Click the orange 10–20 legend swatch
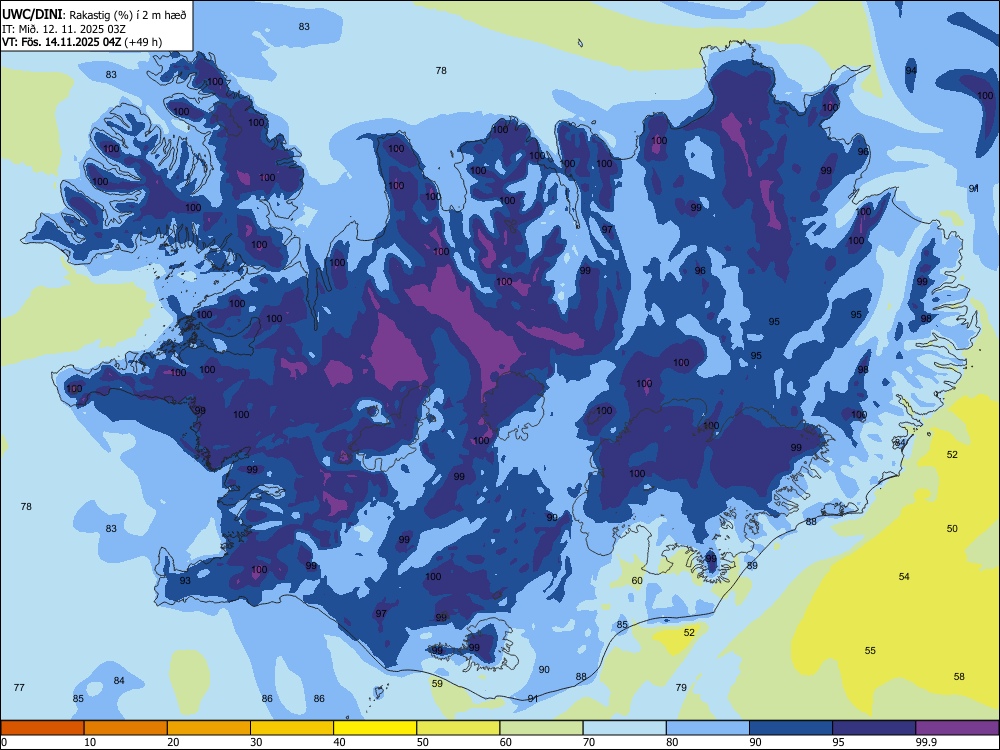 [126, 728]
